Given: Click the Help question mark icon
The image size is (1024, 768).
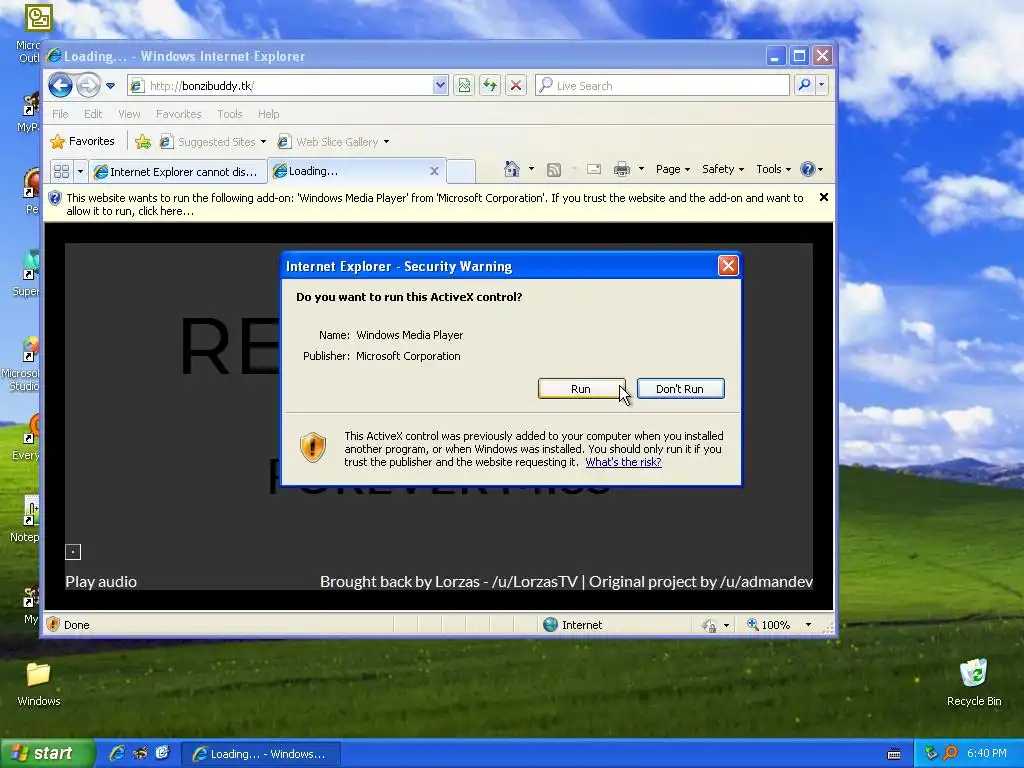Looking at the screenshot, I should [x=808, y=169].
